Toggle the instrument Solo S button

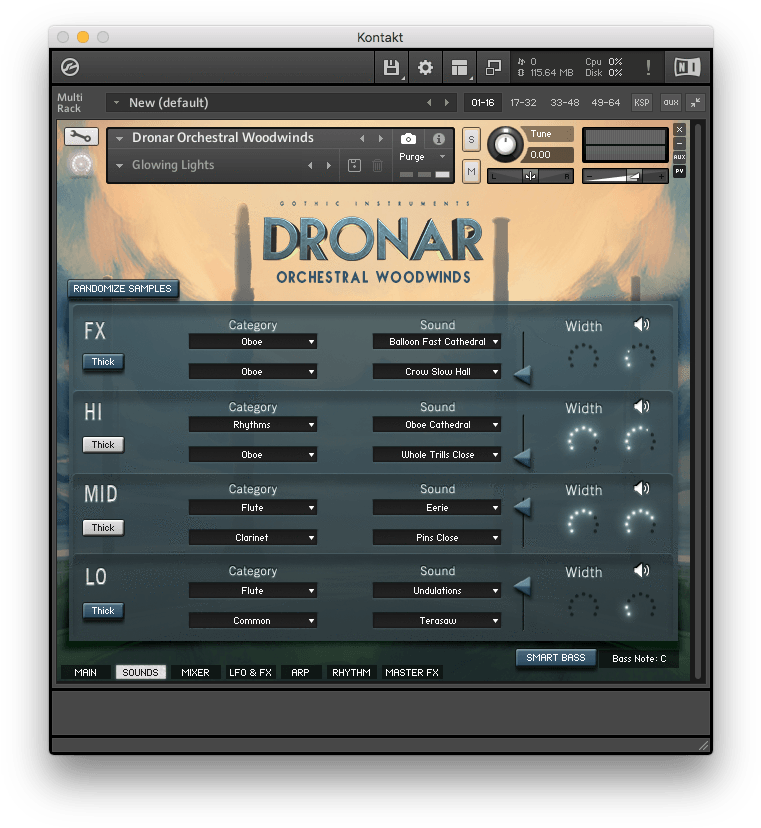point(471,140)
